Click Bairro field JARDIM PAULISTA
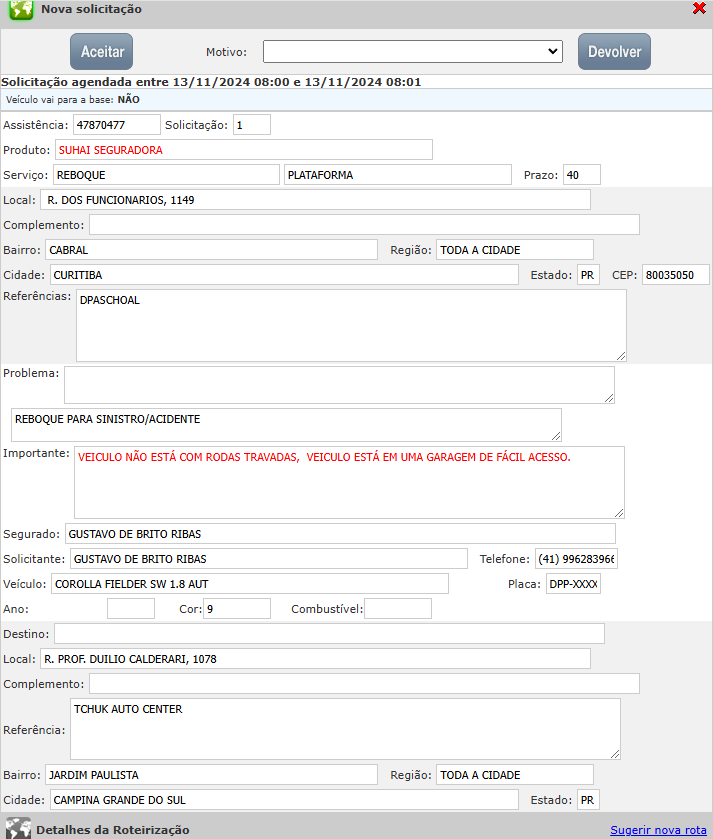The height and width of the screenshot is (839, 713). 211,775
